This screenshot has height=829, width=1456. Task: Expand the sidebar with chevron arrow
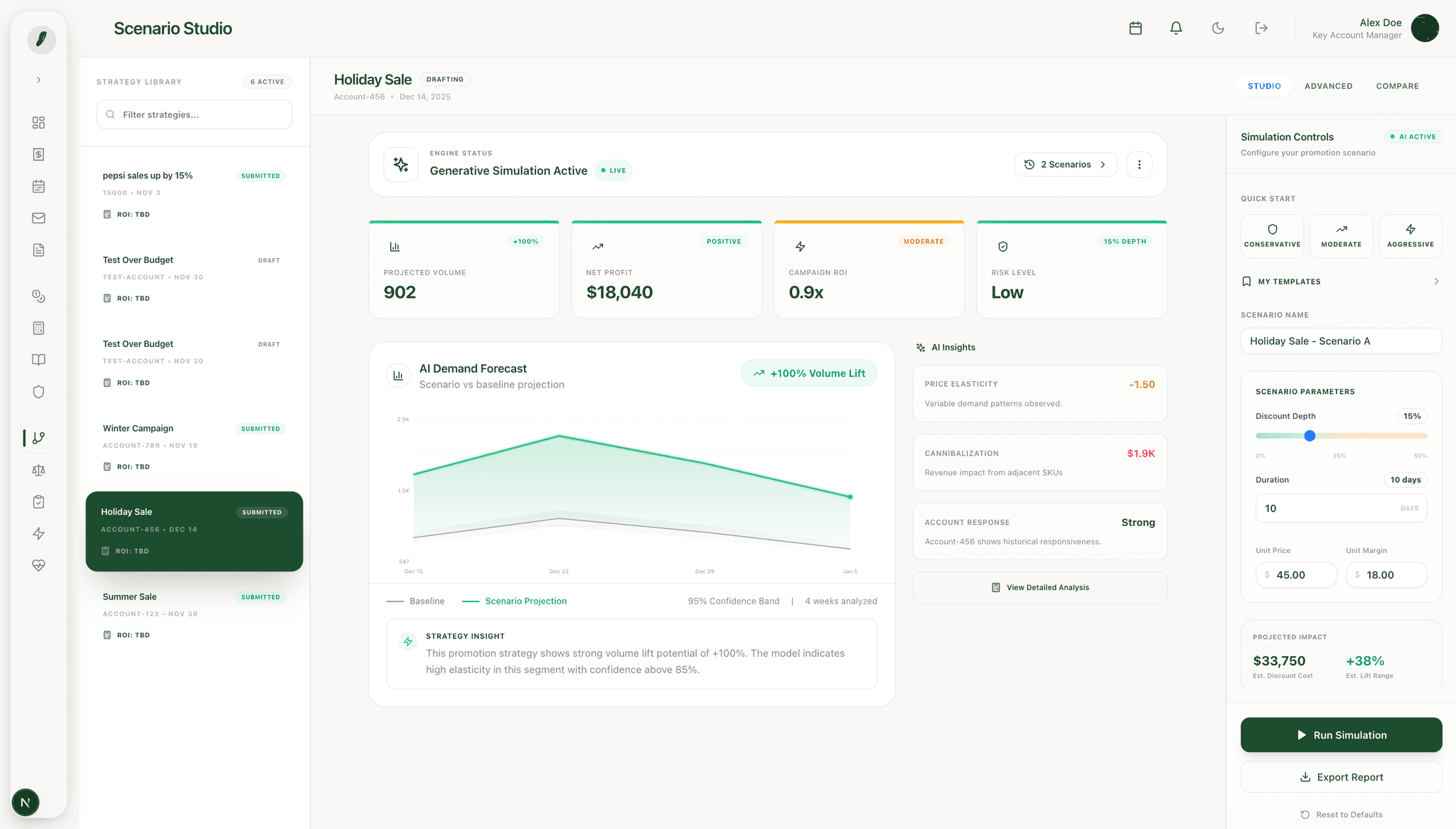(x=38, y=80)
